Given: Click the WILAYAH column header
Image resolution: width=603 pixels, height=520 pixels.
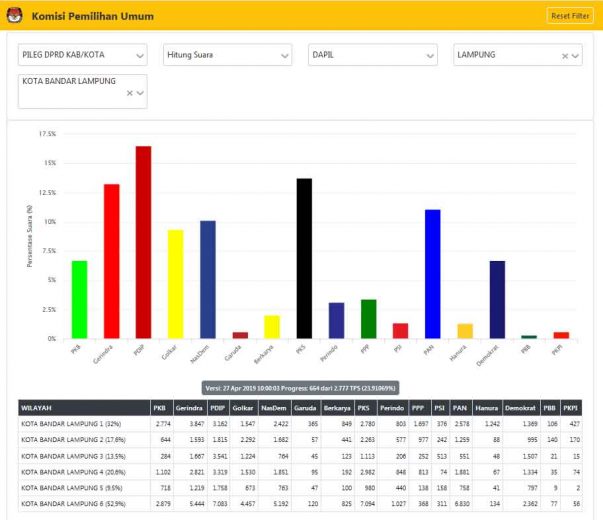Looking at the screenshot, I should tap(37, 408).
